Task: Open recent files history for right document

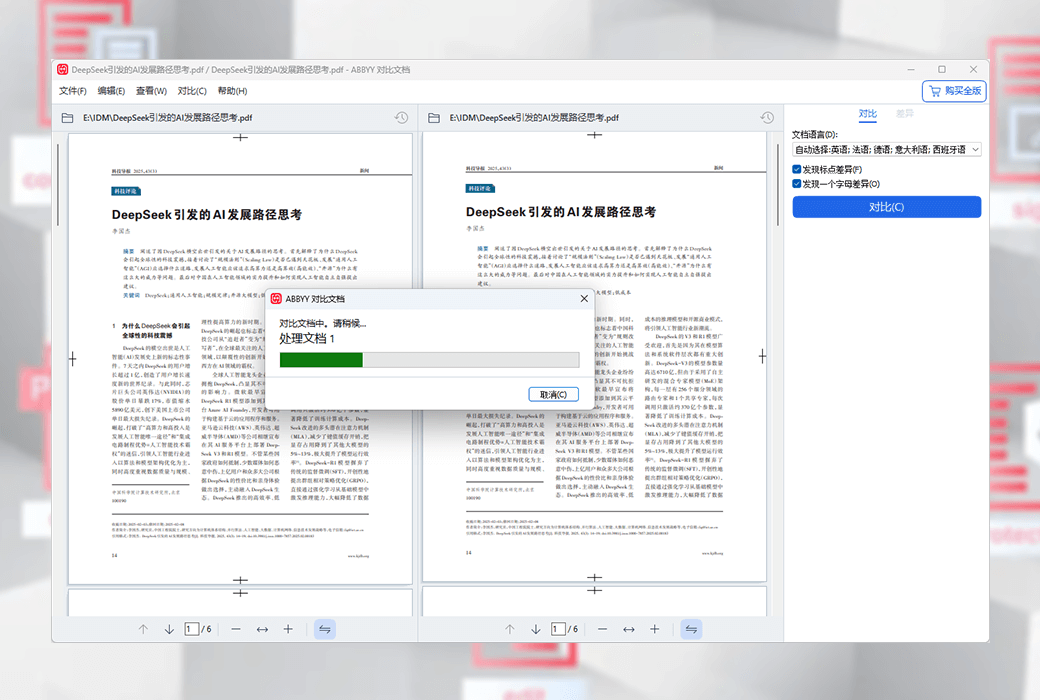Action: [x=768, y=118]
